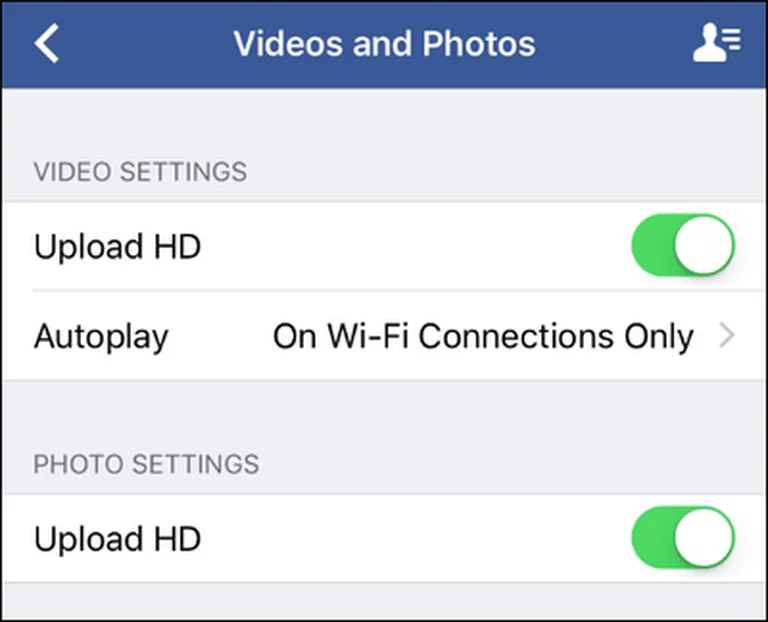Tap gray gap between Autoplay and Photo Settings
The image size is (768, 622).
tap(384, 414)
